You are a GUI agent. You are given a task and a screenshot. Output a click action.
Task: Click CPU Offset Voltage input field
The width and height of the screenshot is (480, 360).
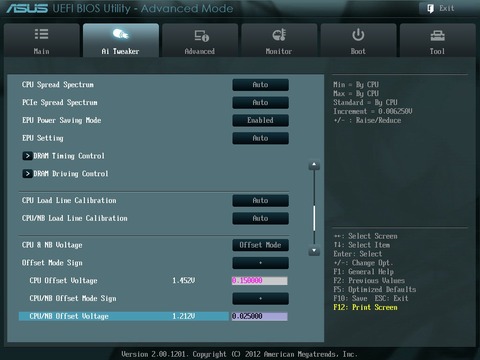259,281
